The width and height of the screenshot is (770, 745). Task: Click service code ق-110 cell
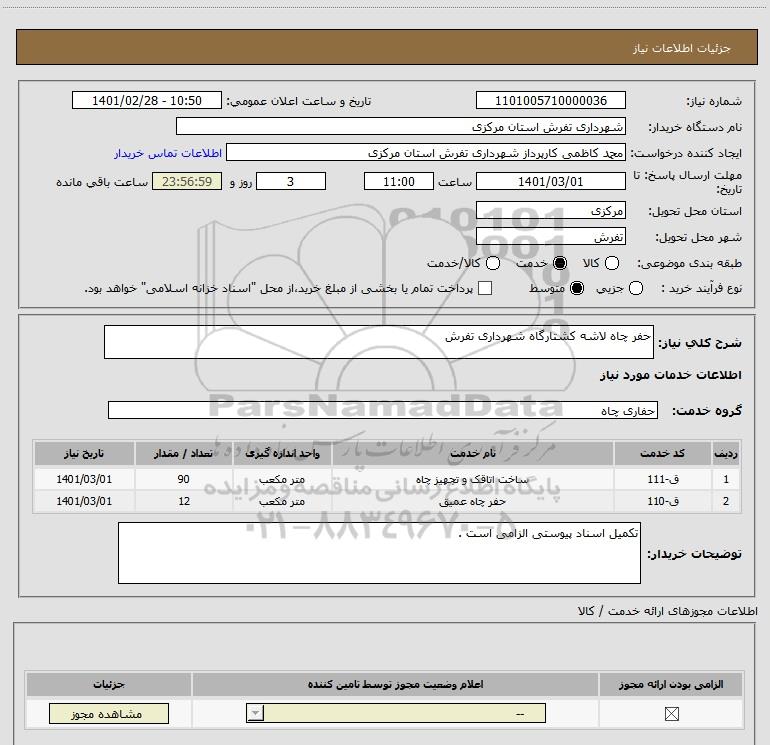662,501
